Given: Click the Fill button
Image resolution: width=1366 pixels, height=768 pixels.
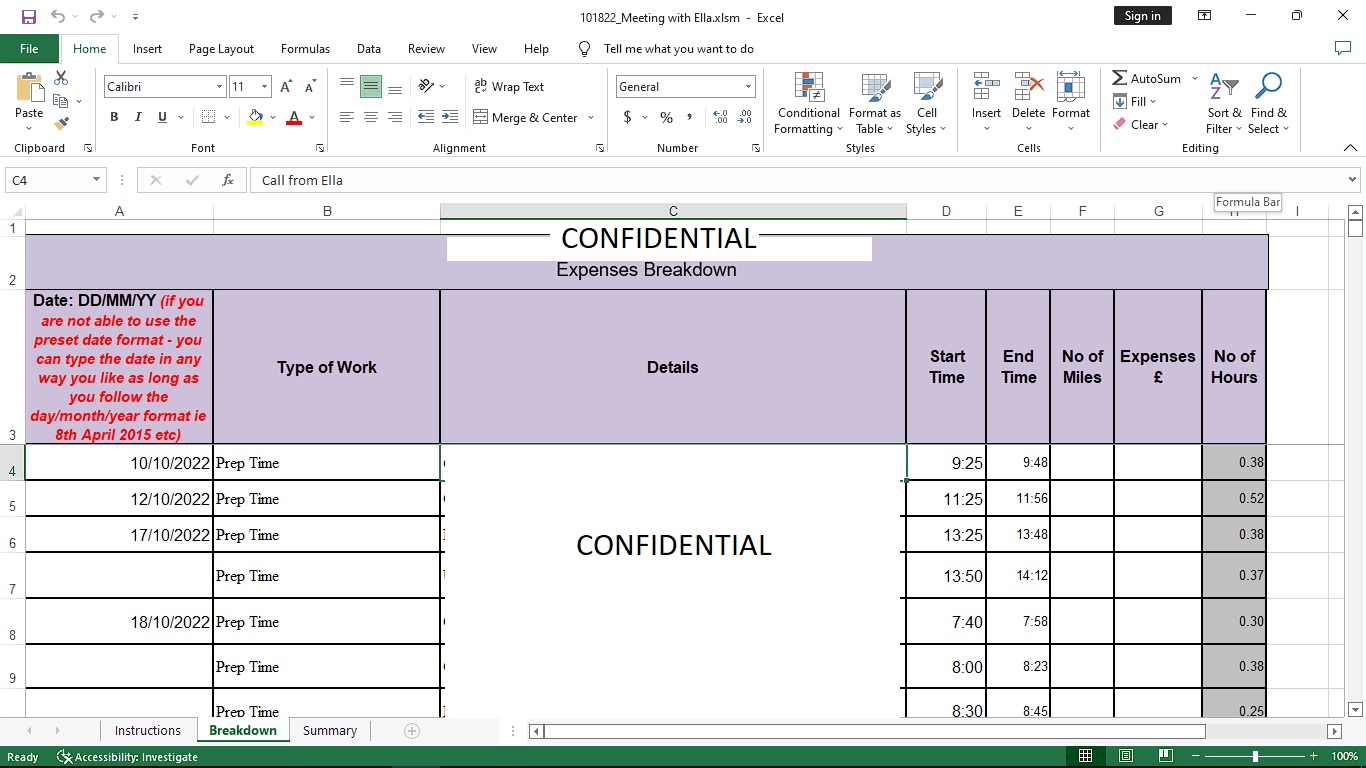Looking at the screenshot, I should coord(1133,101).
